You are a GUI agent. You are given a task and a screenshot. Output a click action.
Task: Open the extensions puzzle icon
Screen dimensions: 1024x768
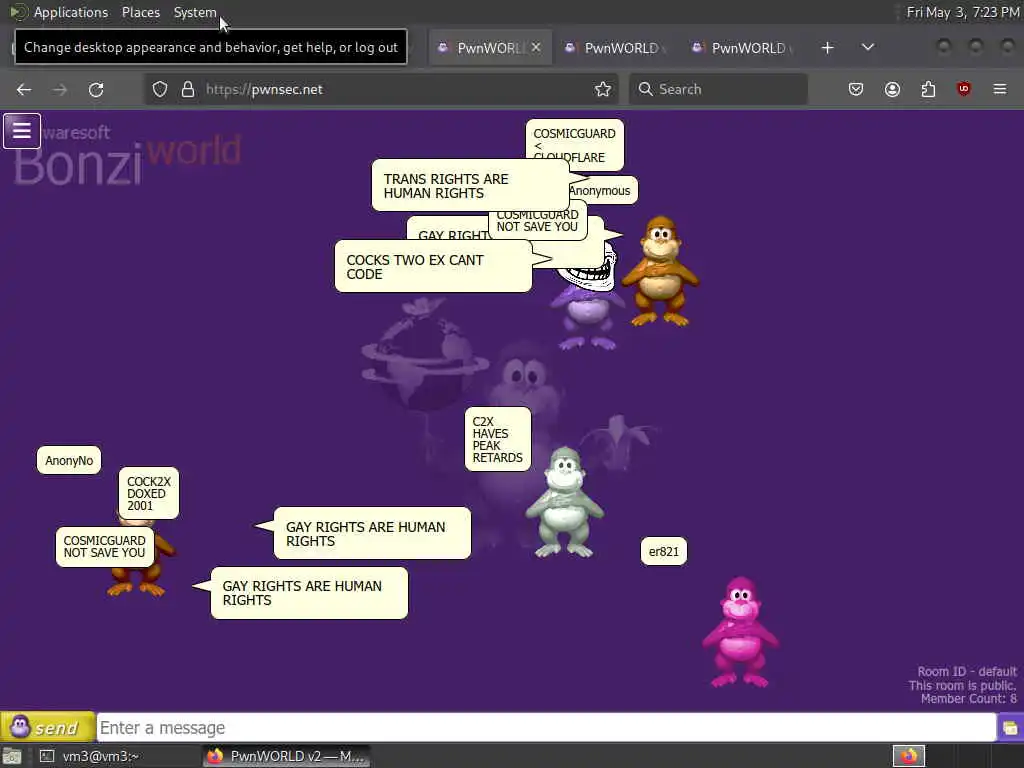click(928, 89)
